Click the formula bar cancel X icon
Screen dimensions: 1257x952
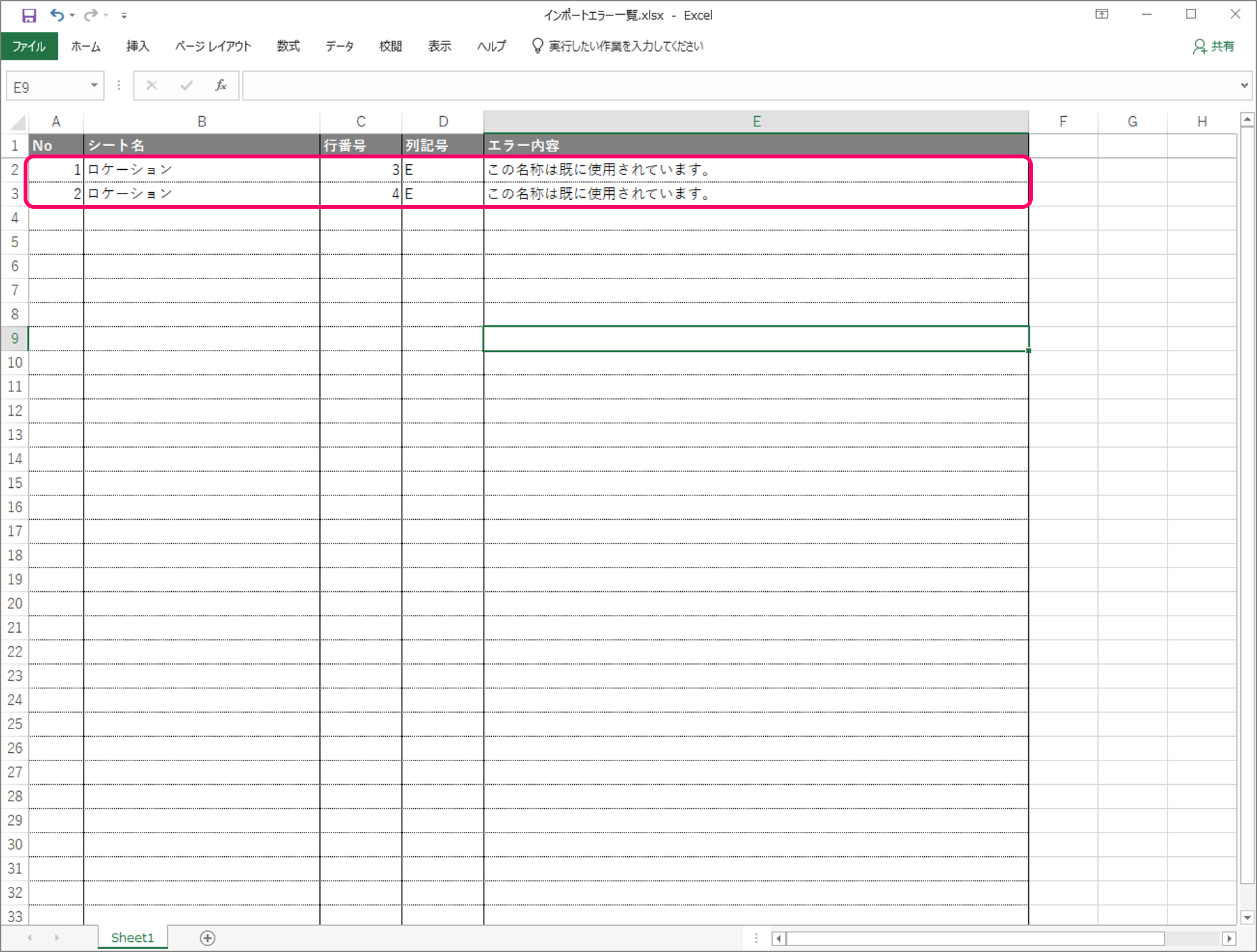coord(151,86)
